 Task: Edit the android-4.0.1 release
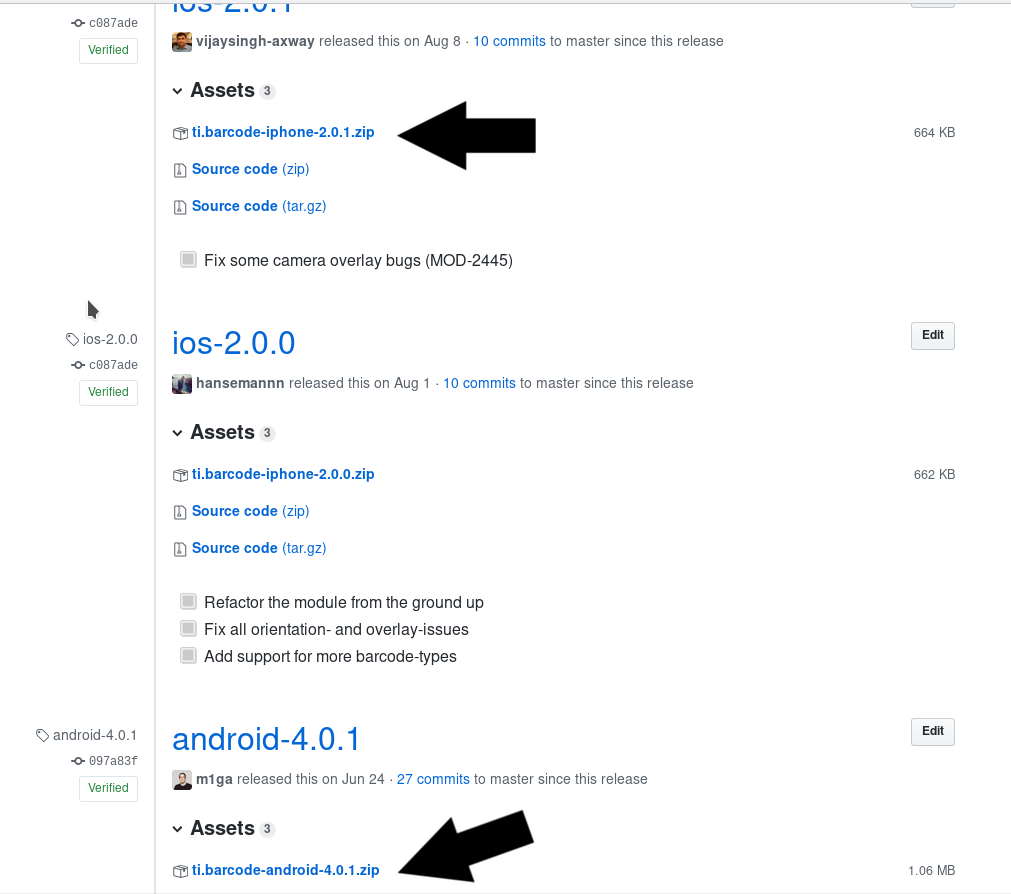[932, 732]
